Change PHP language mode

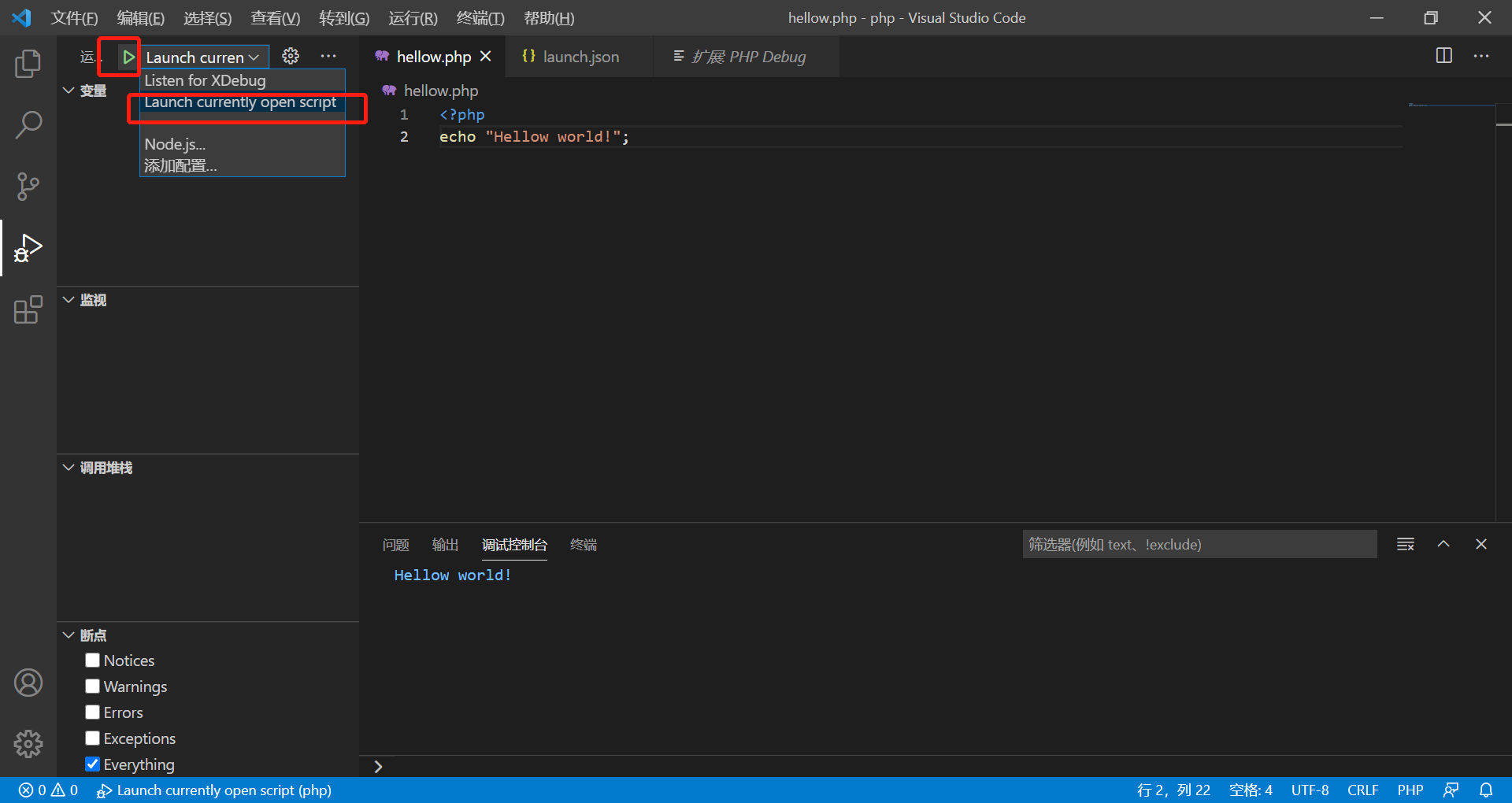coord(1410,790)
